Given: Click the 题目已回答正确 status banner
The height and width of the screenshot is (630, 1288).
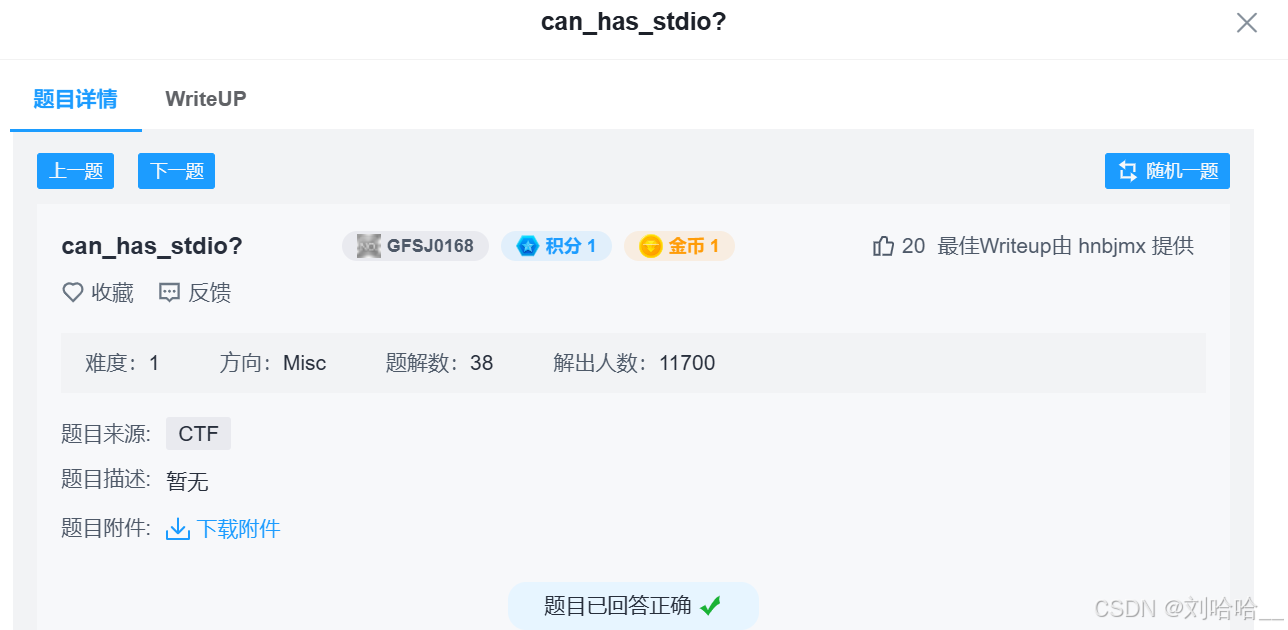Looking at the screenshot, I should click(633, 605).
